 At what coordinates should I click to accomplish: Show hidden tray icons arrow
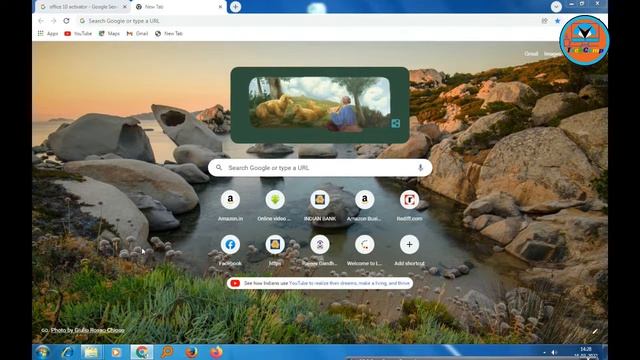(x=544, y=352)
